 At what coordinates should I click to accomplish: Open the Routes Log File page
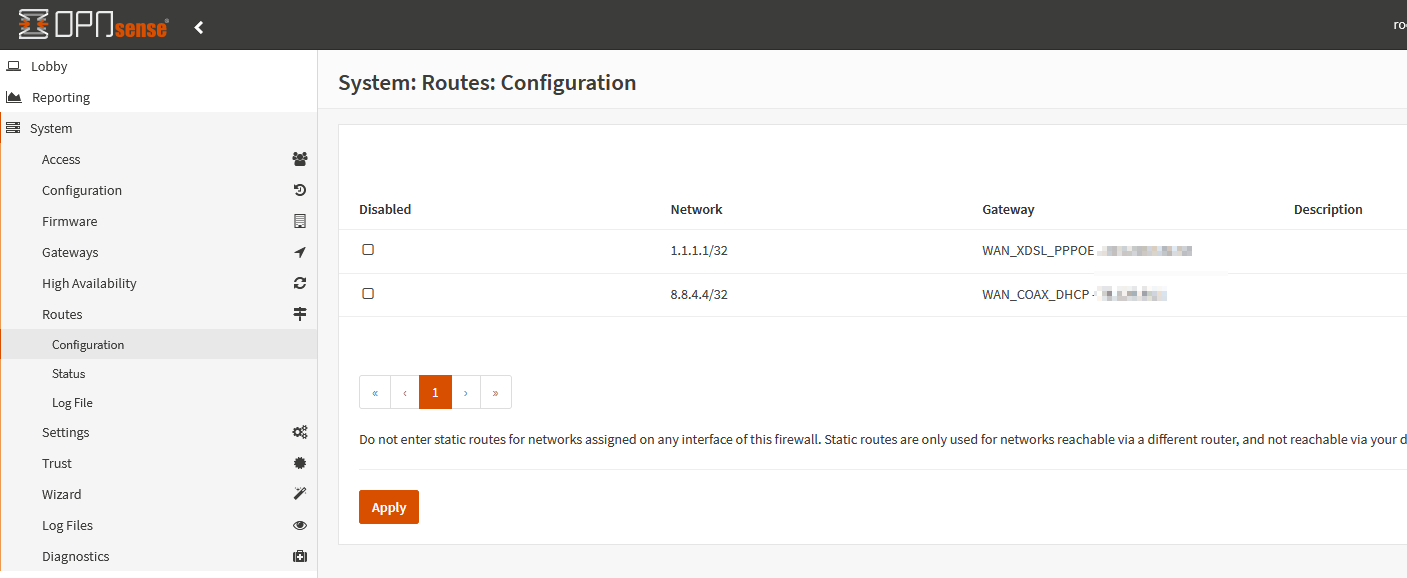[72, 402]
